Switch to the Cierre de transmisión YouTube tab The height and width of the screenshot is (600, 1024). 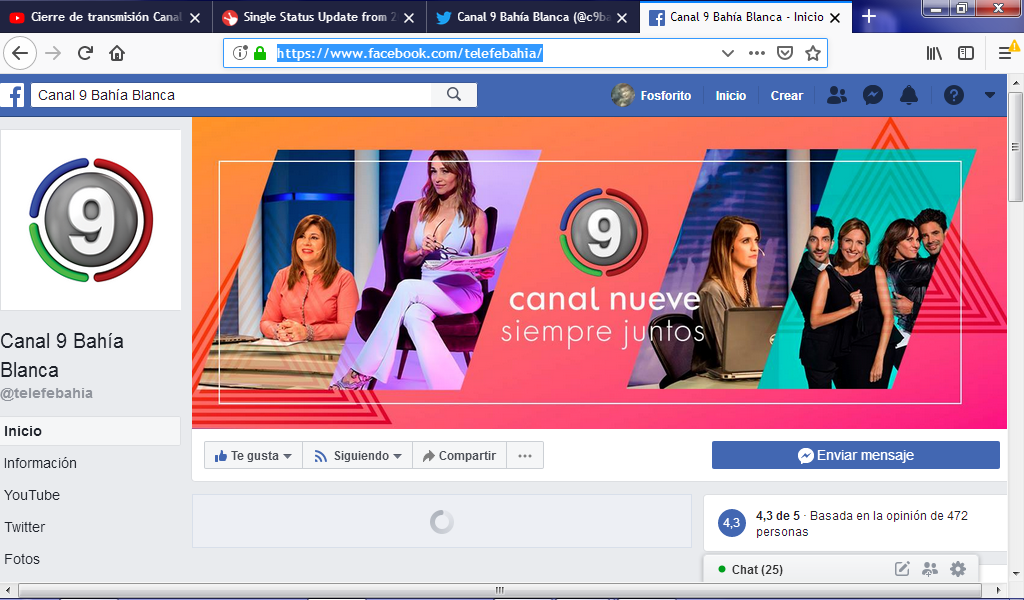(106, 17)
